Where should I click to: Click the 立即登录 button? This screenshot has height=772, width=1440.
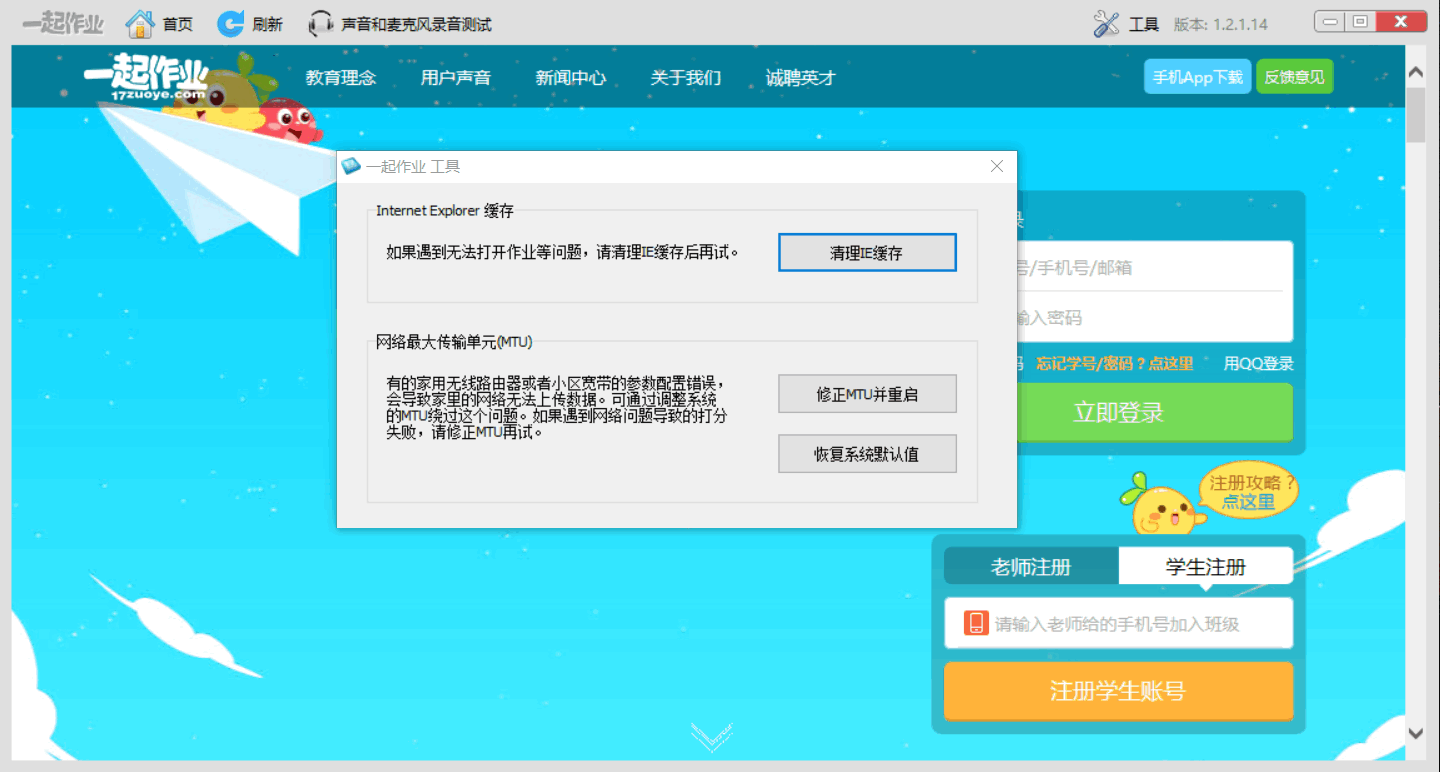(1155, 412)
